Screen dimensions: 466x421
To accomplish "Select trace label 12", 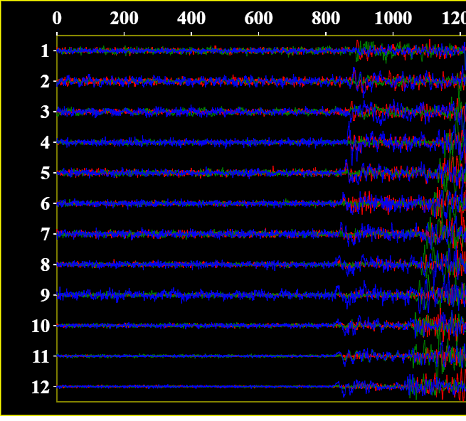I will [x=41, y=387].
